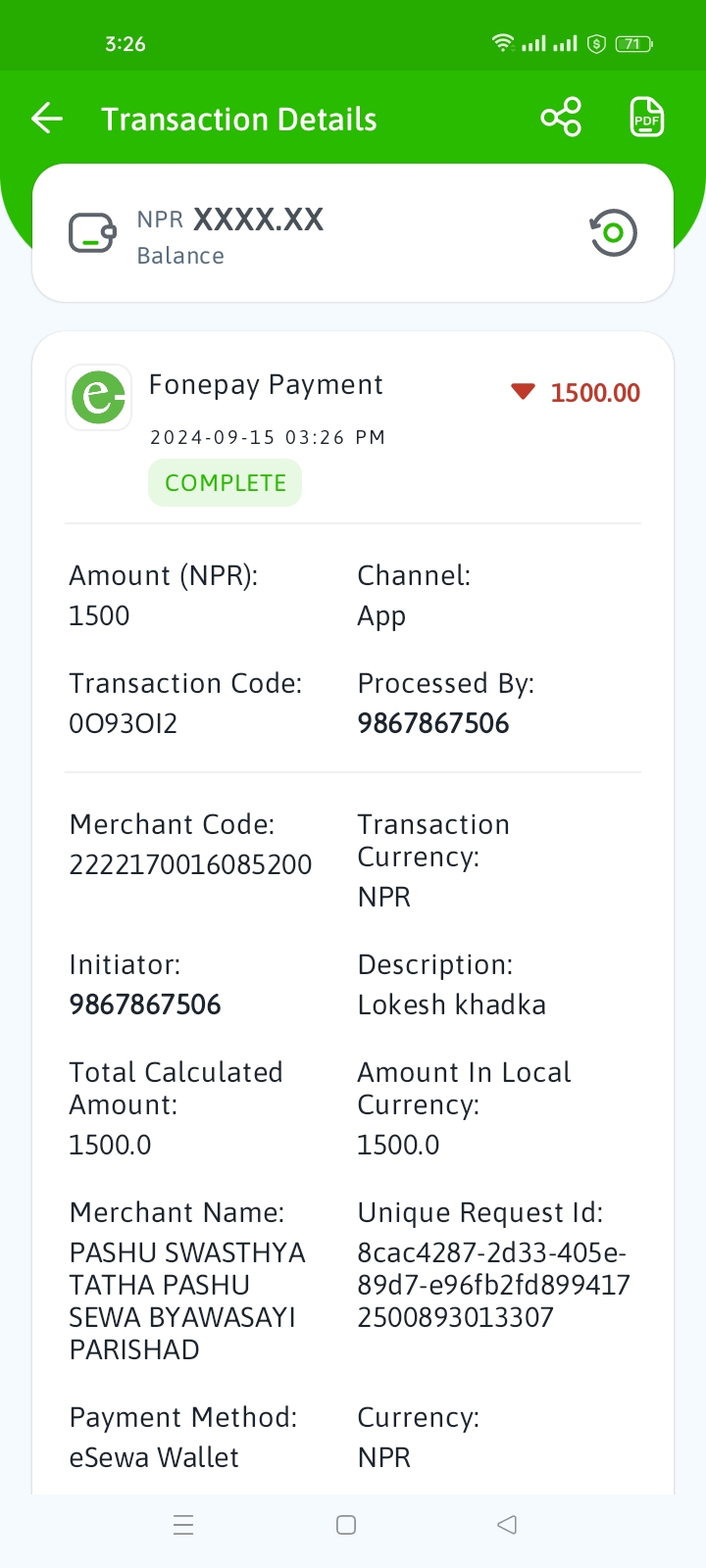This screenshot has width=706, height=1568.
Task: Tap the Transaction Details title
Action: coord(239,120)
